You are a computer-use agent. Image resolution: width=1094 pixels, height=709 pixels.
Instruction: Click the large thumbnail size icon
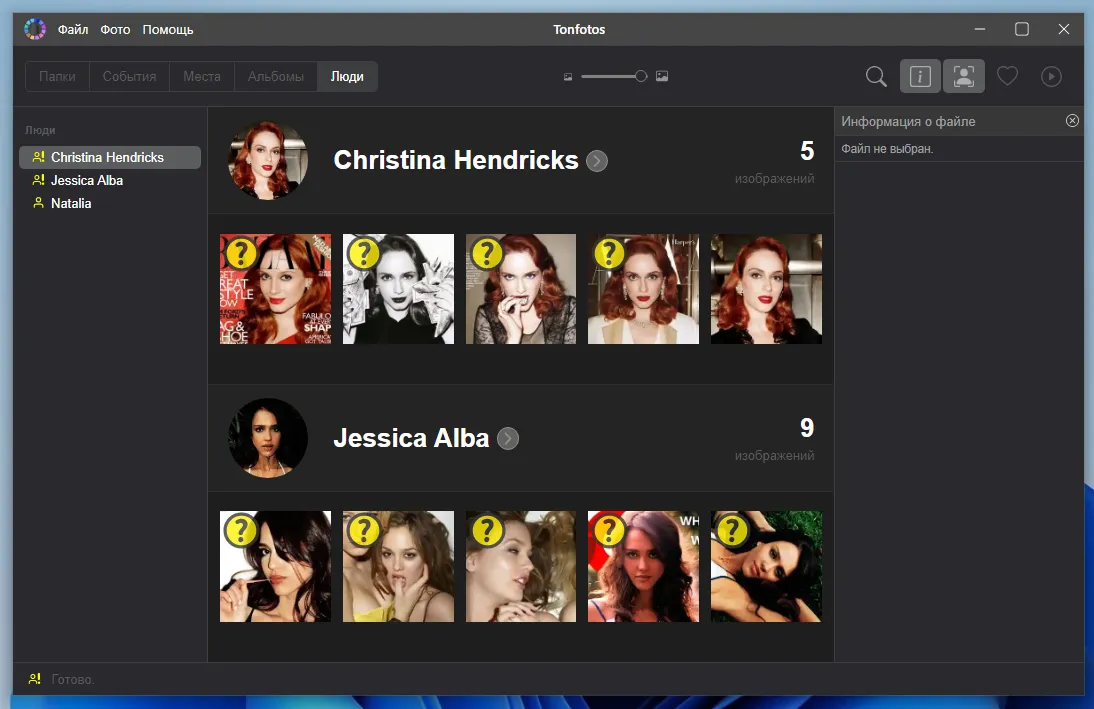coord(662,77)
